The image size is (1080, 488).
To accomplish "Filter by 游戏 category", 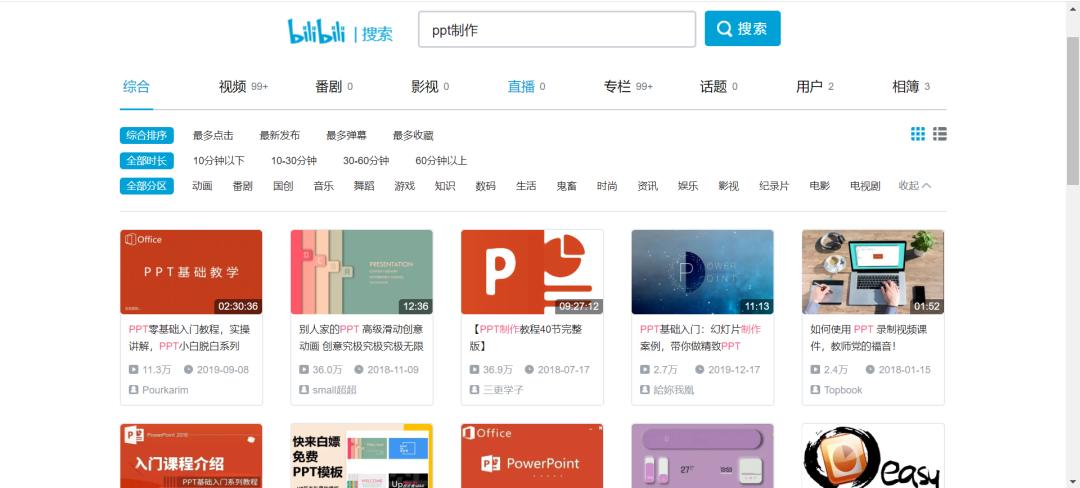I will [x=405, y=186].
